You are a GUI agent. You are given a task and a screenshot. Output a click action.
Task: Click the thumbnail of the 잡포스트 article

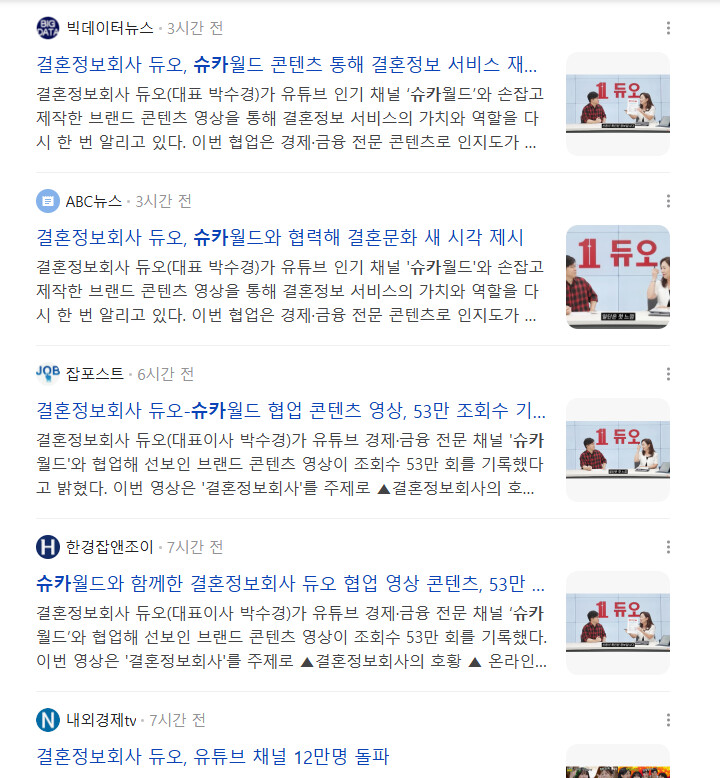(618, 450)
